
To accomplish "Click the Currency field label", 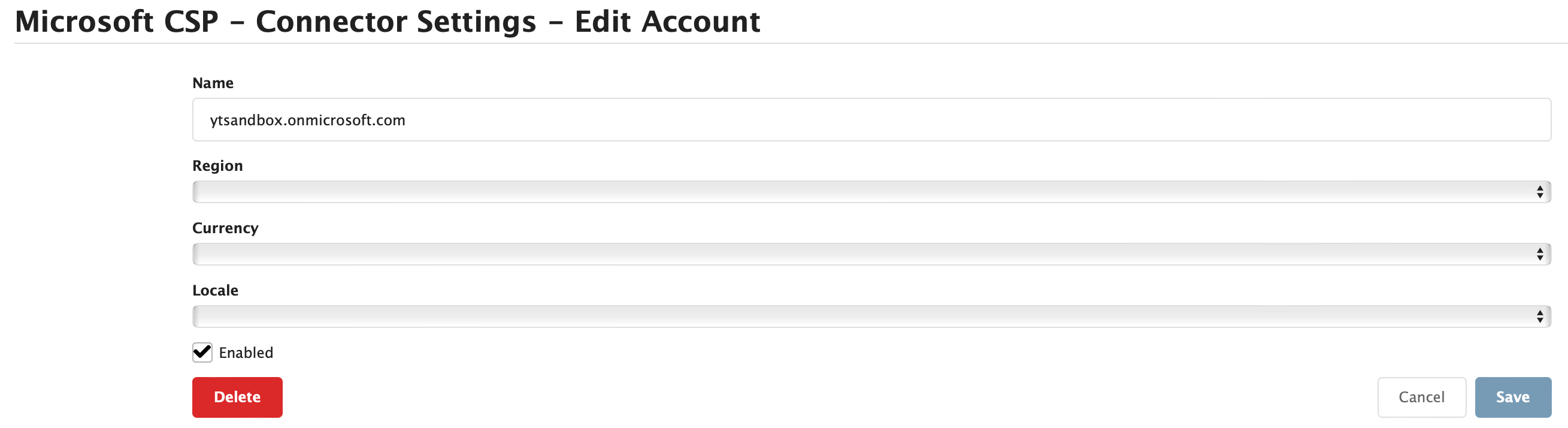I will click(x=225, y=228).
